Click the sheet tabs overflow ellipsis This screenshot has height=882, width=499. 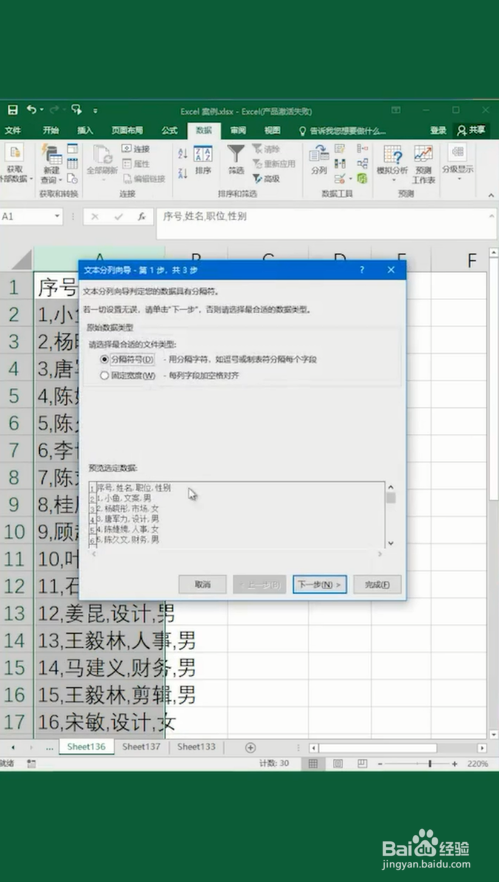coord(50,748)
